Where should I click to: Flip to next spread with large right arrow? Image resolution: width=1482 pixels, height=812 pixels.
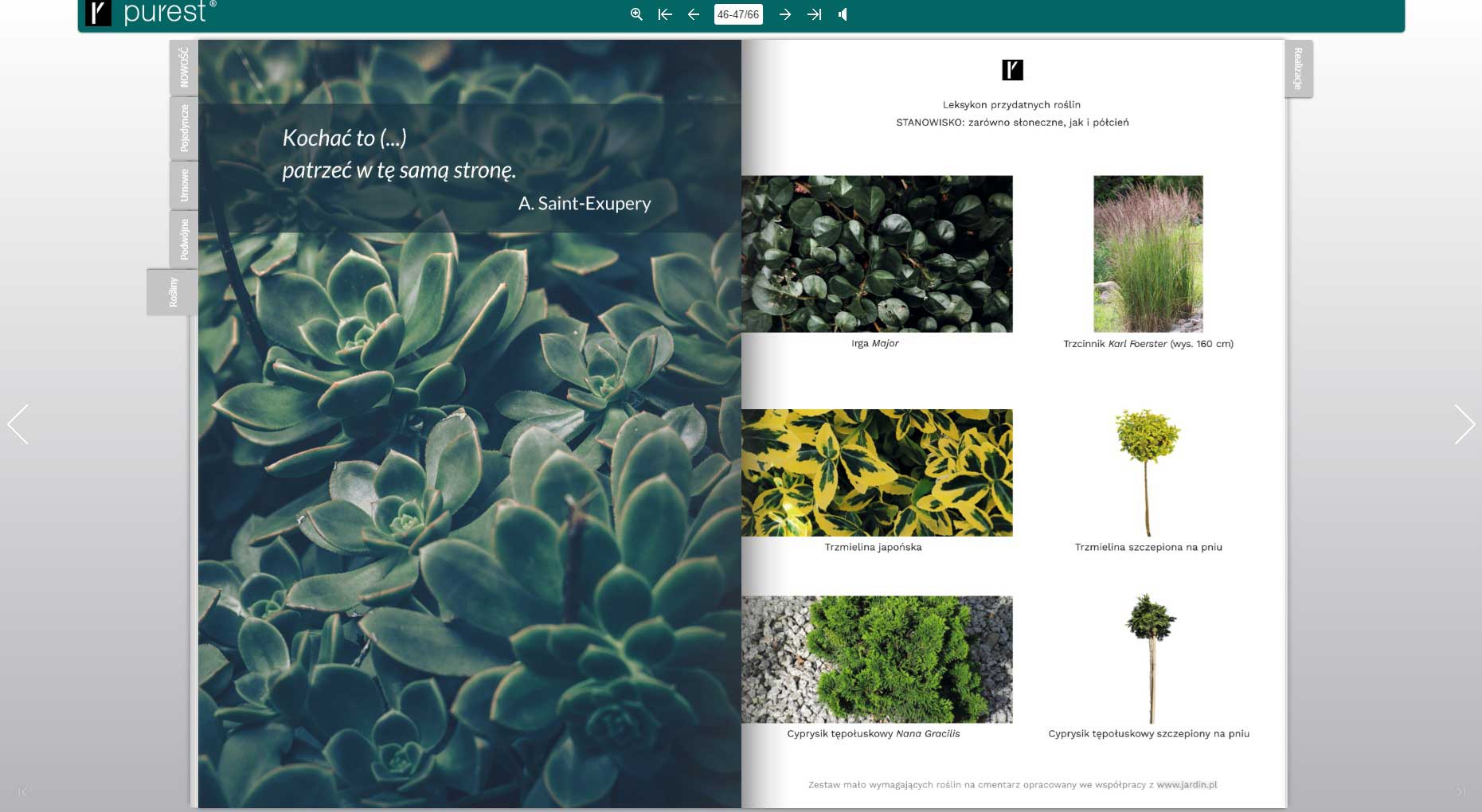tap(1464, 424)
